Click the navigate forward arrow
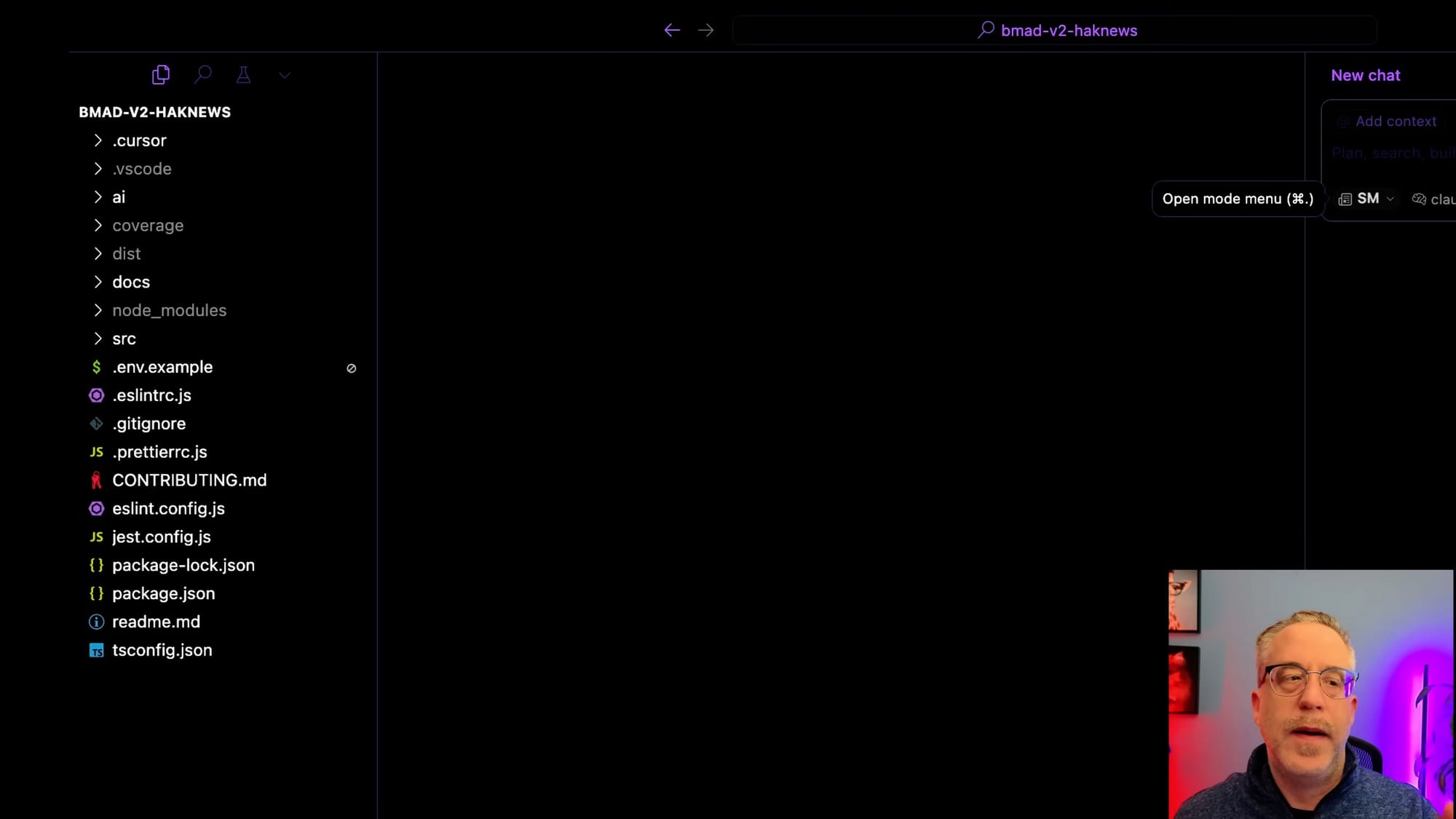The image size is (1456, 819). pyautogui.click(x=705, y=30)
